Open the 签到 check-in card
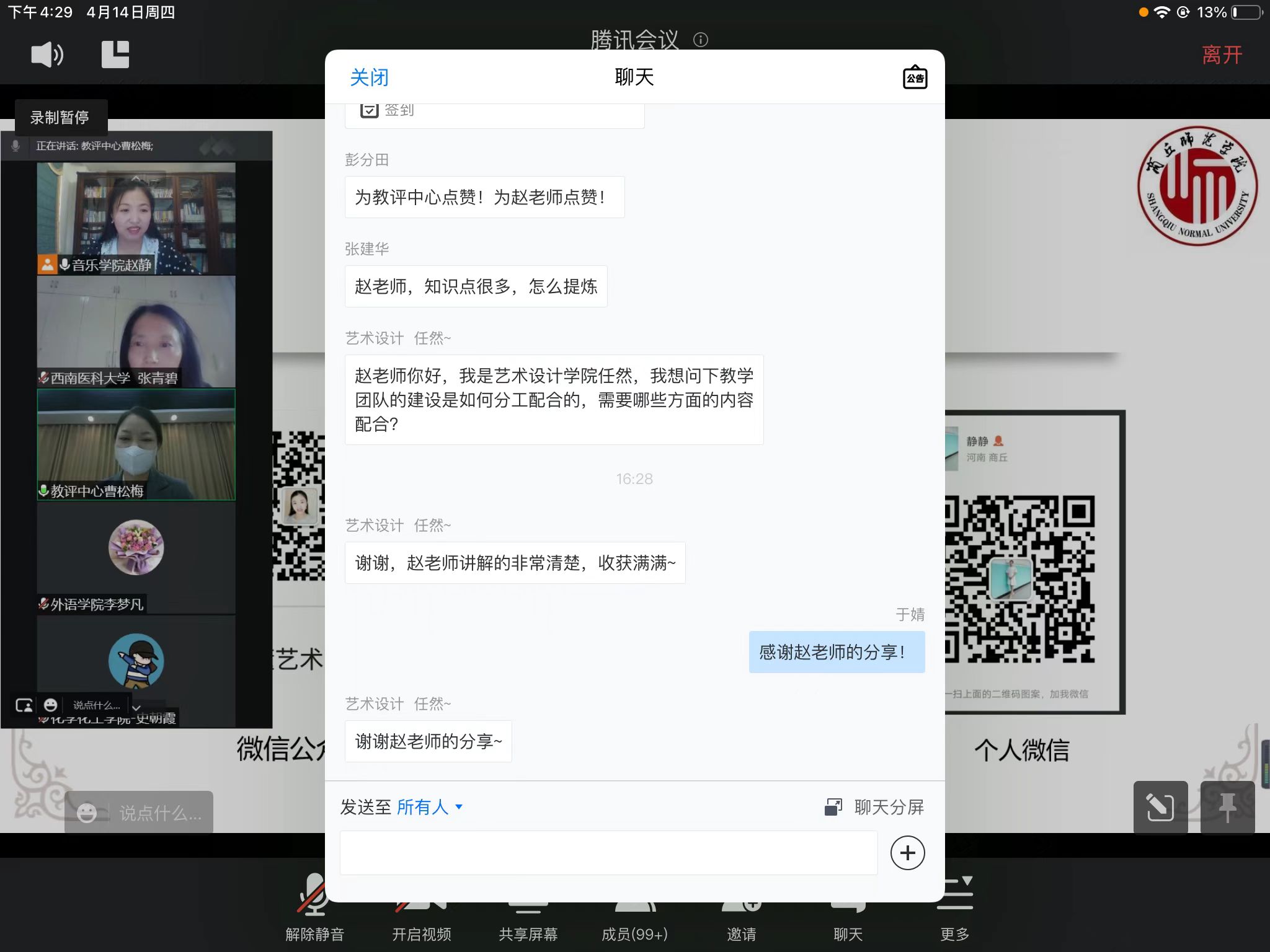This screenshot has width=1270, height=952. (x=494, y=115)
